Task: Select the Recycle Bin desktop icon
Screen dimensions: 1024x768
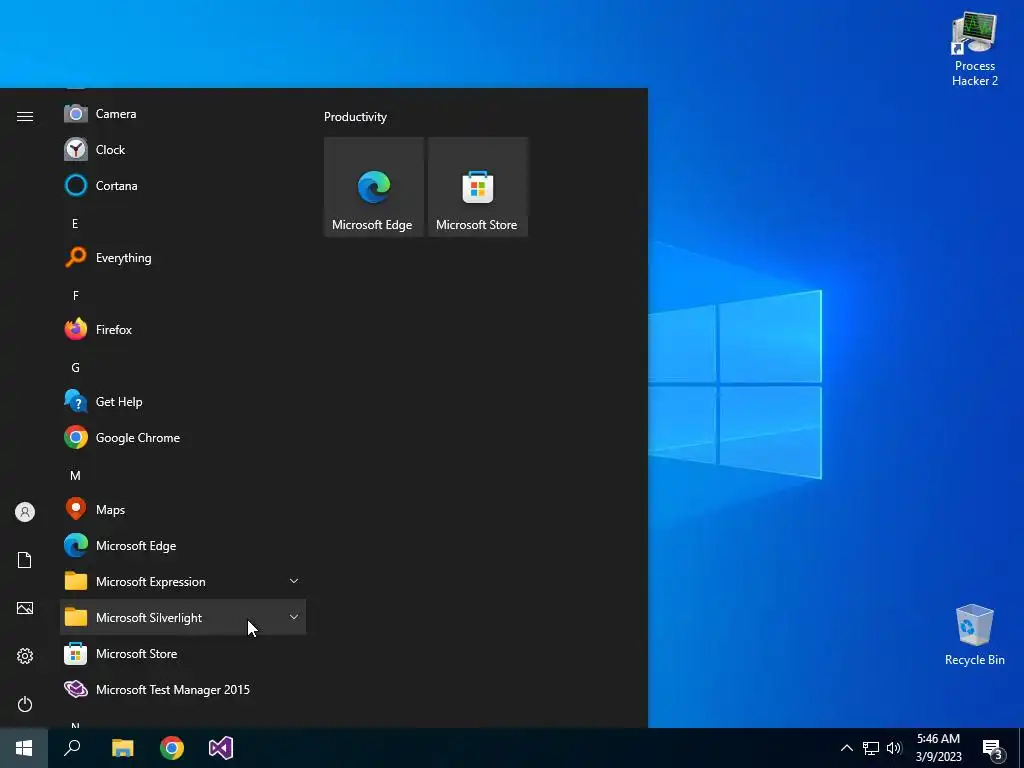Action: coord(974,635)
